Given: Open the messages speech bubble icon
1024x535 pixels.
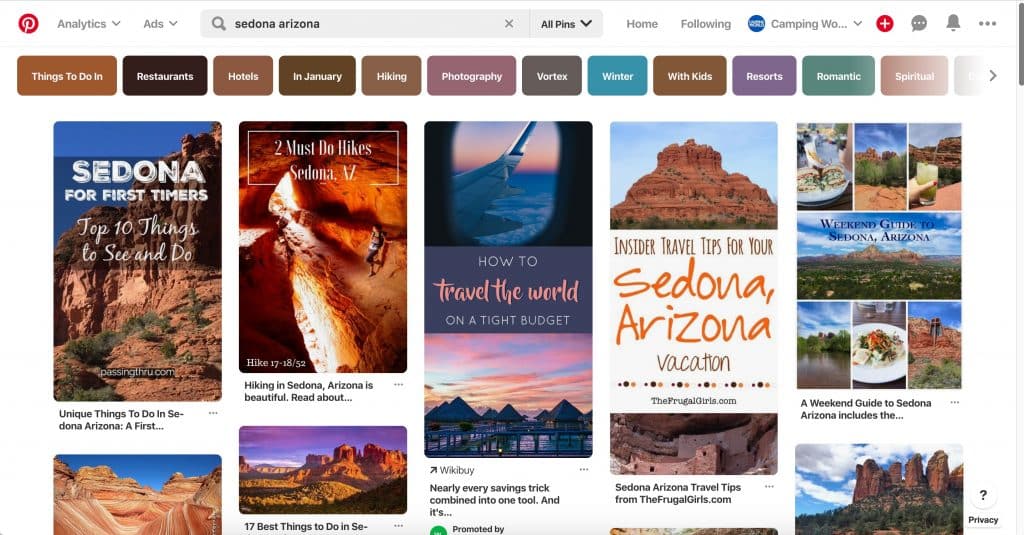Looking at the screenshot, I should [x=919, y=24].
